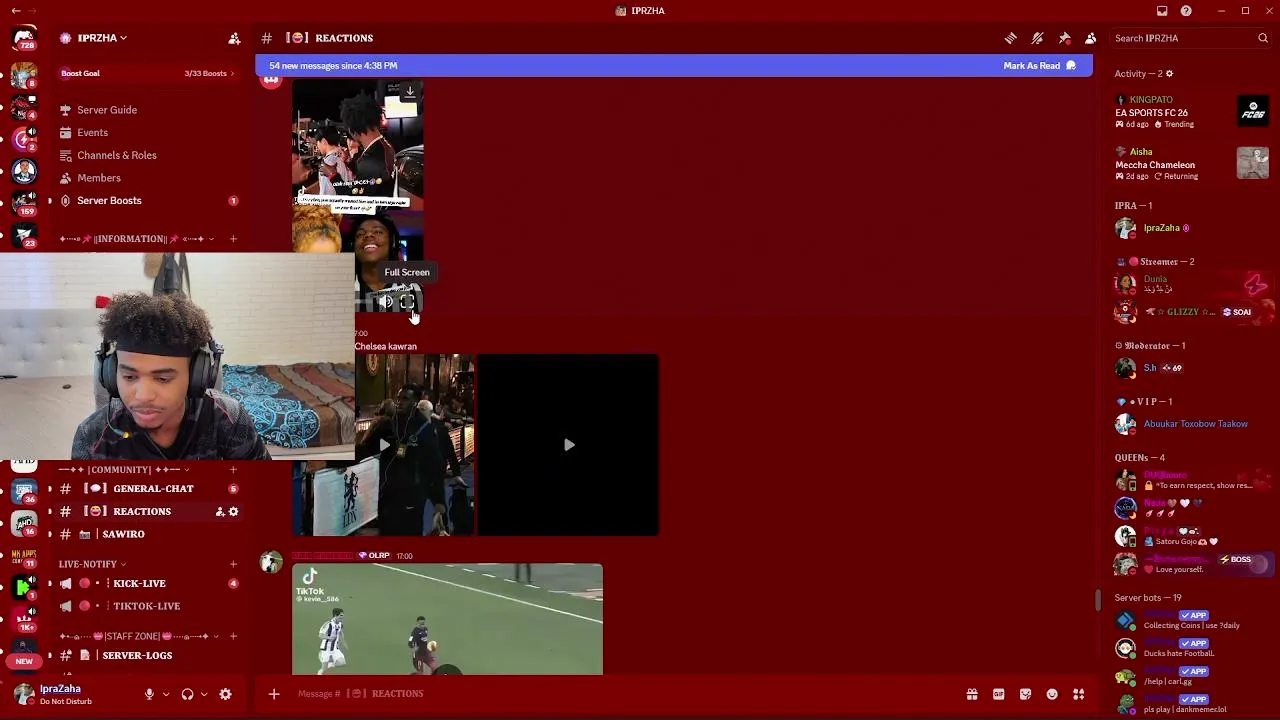The width and height of the screenshot is (1280, 720).
Task: Go back using the title bar arrow
Action: 15,11
